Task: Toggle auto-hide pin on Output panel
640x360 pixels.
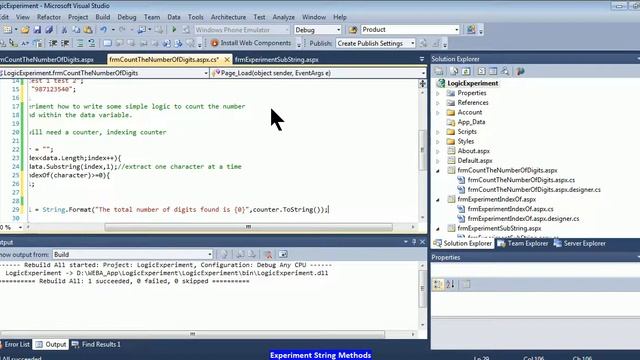Action: tap(414, 242)
